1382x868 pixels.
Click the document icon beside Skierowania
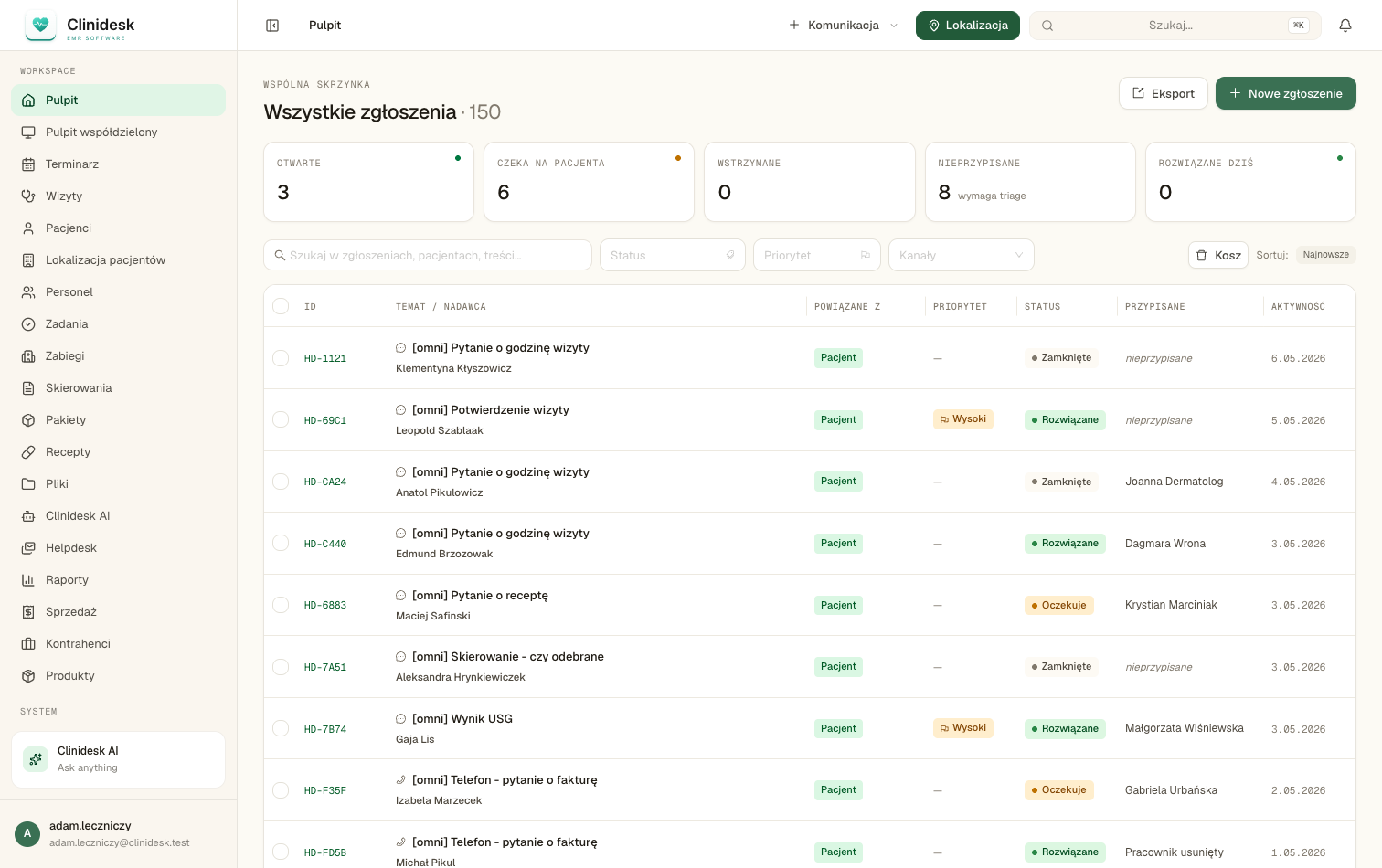coord(28,388)
